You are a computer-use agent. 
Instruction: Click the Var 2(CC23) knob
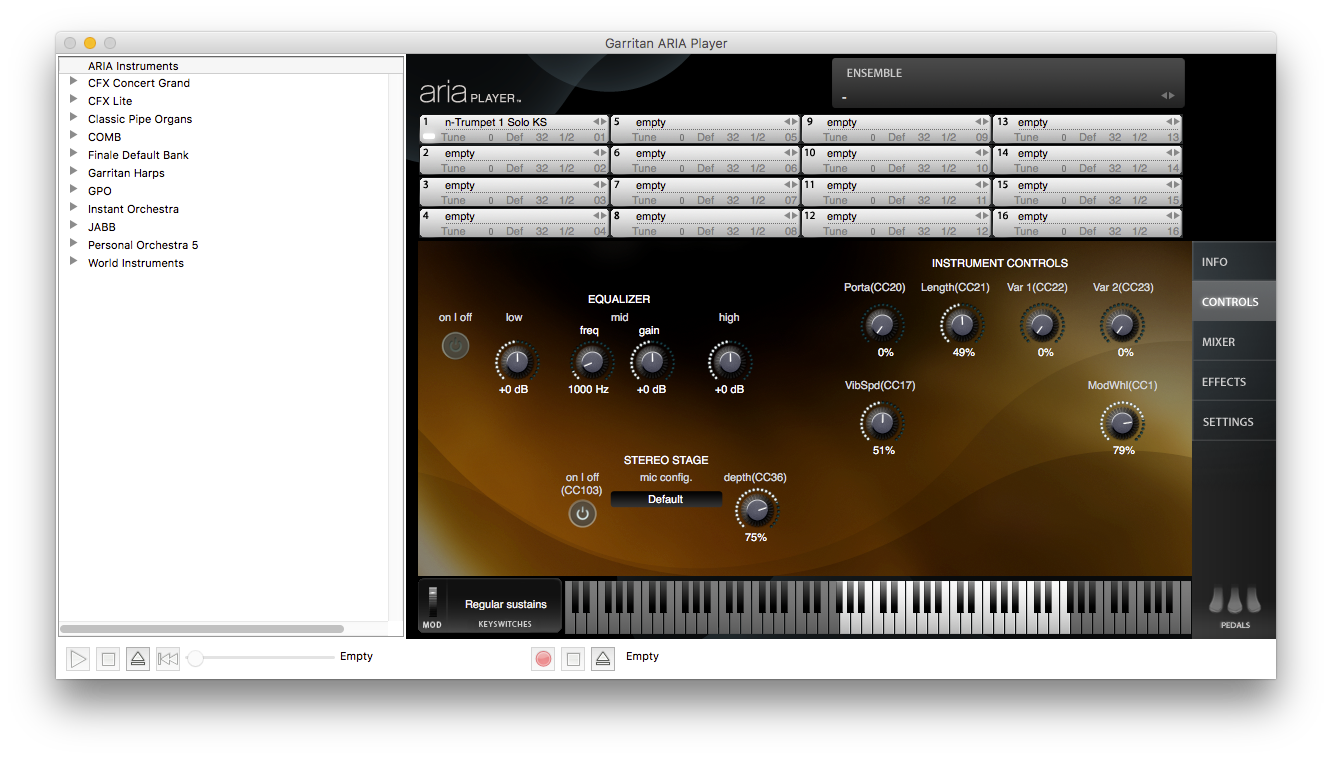pyautogui.click(x=1122, y=325)
